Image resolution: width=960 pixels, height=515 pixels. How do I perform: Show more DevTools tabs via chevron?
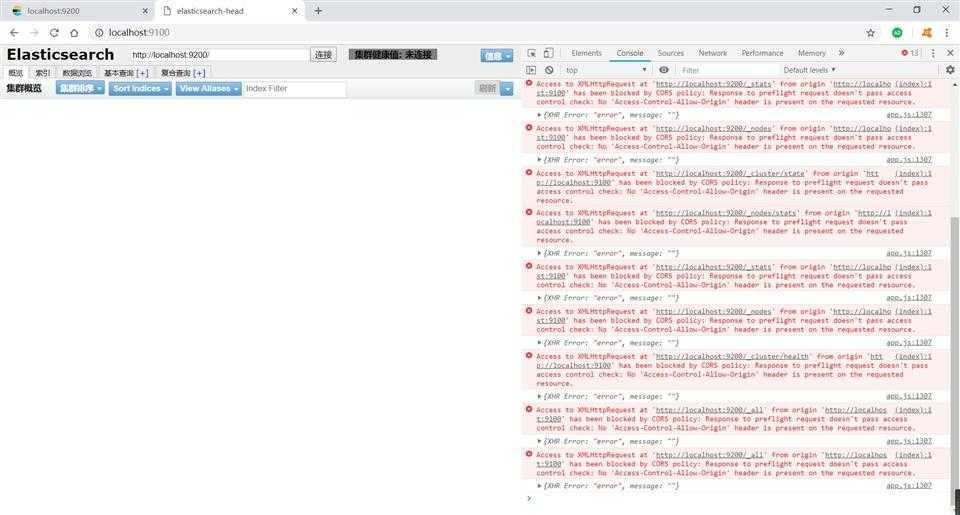tap(841, 53)
